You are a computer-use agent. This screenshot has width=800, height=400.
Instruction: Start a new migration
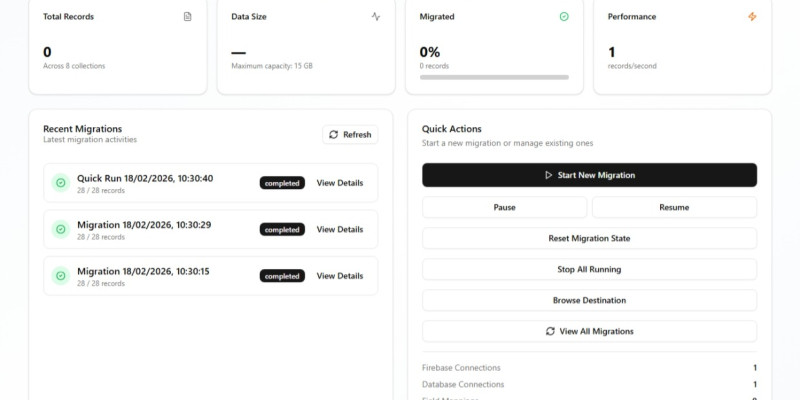(589, 175)
